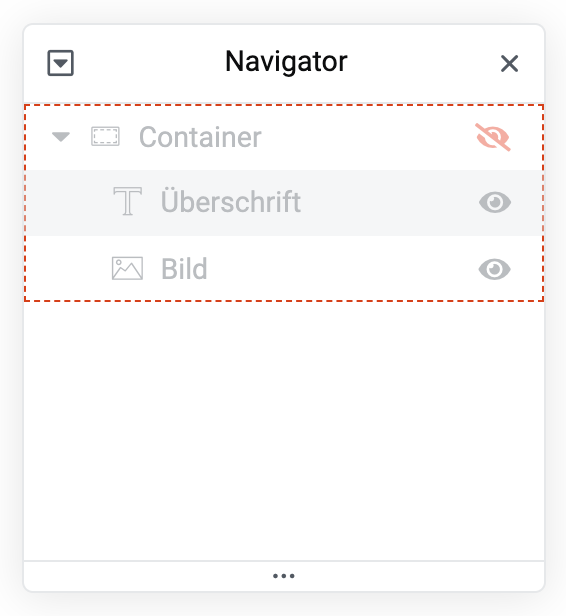The height and width of the screenshot is (616, 566).
Task: Collapse the Container tree with its arrow
Action: click(61, 137)
